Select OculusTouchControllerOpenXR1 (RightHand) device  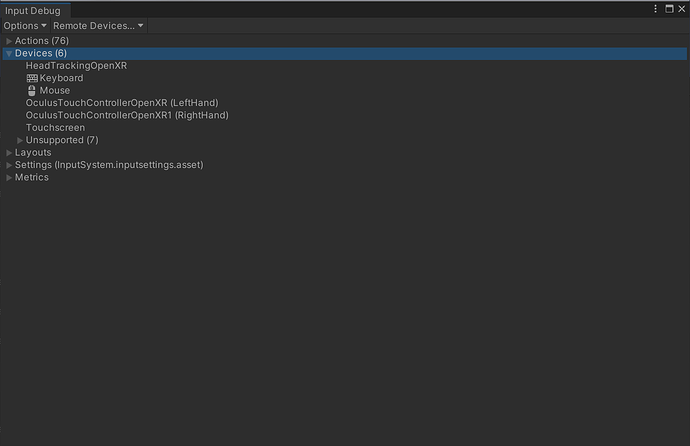(127, 115)
